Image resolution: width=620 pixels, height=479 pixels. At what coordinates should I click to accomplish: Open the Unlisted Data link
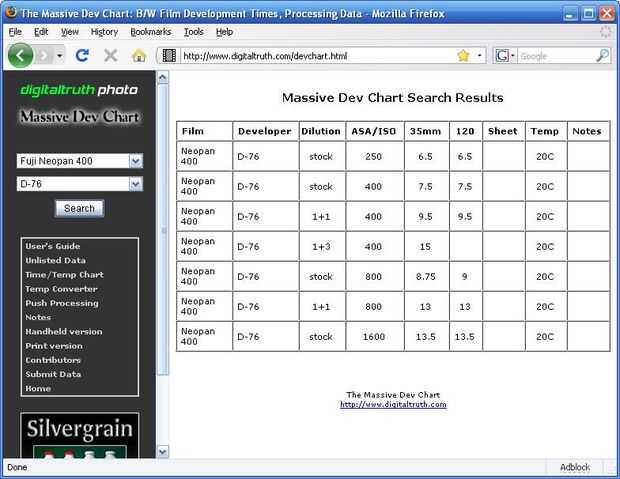point(55,260)
